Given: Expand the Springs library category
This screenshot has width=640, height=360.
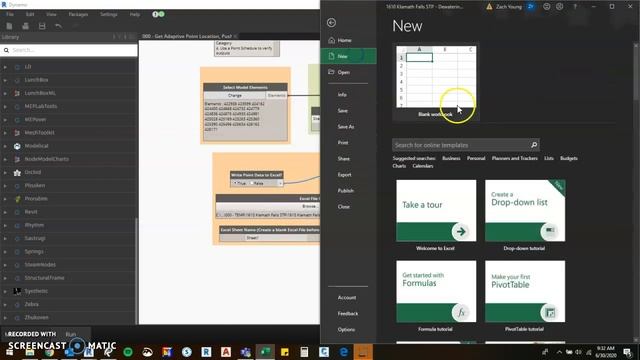Looking at the screenshot, I should 5,251.
